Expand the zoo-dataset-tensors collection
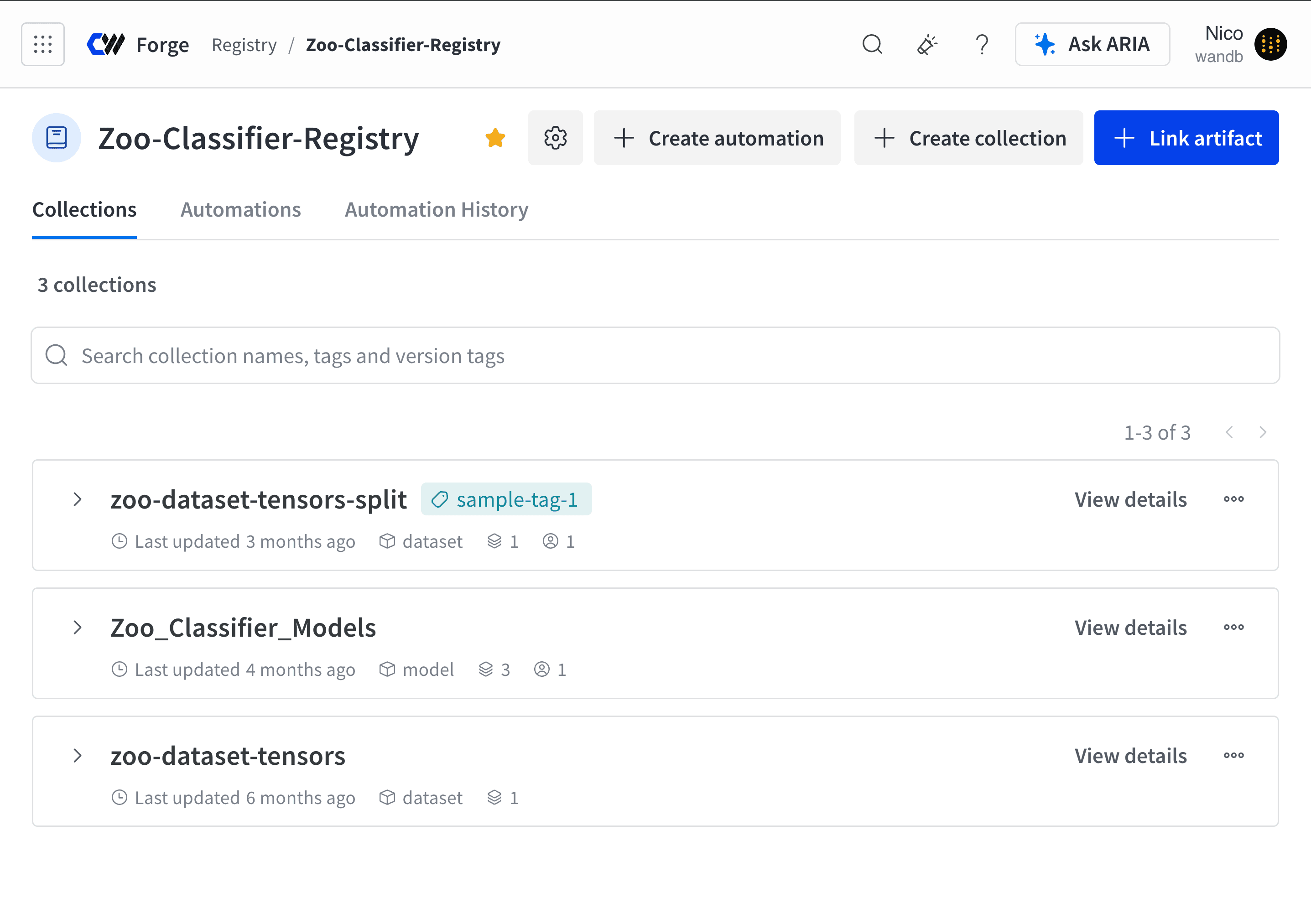 click(78, 756)
